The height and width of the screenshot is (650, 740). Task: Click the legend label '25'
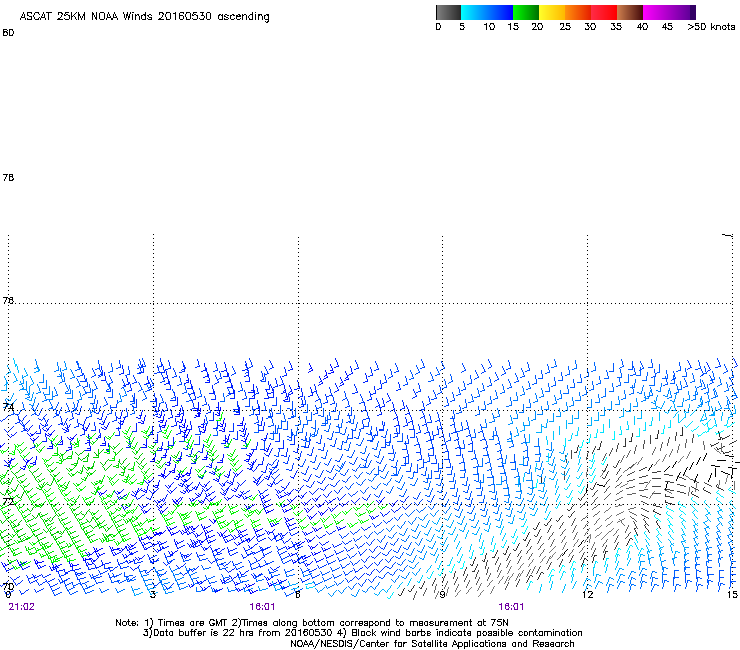click(x=565, y=27)
